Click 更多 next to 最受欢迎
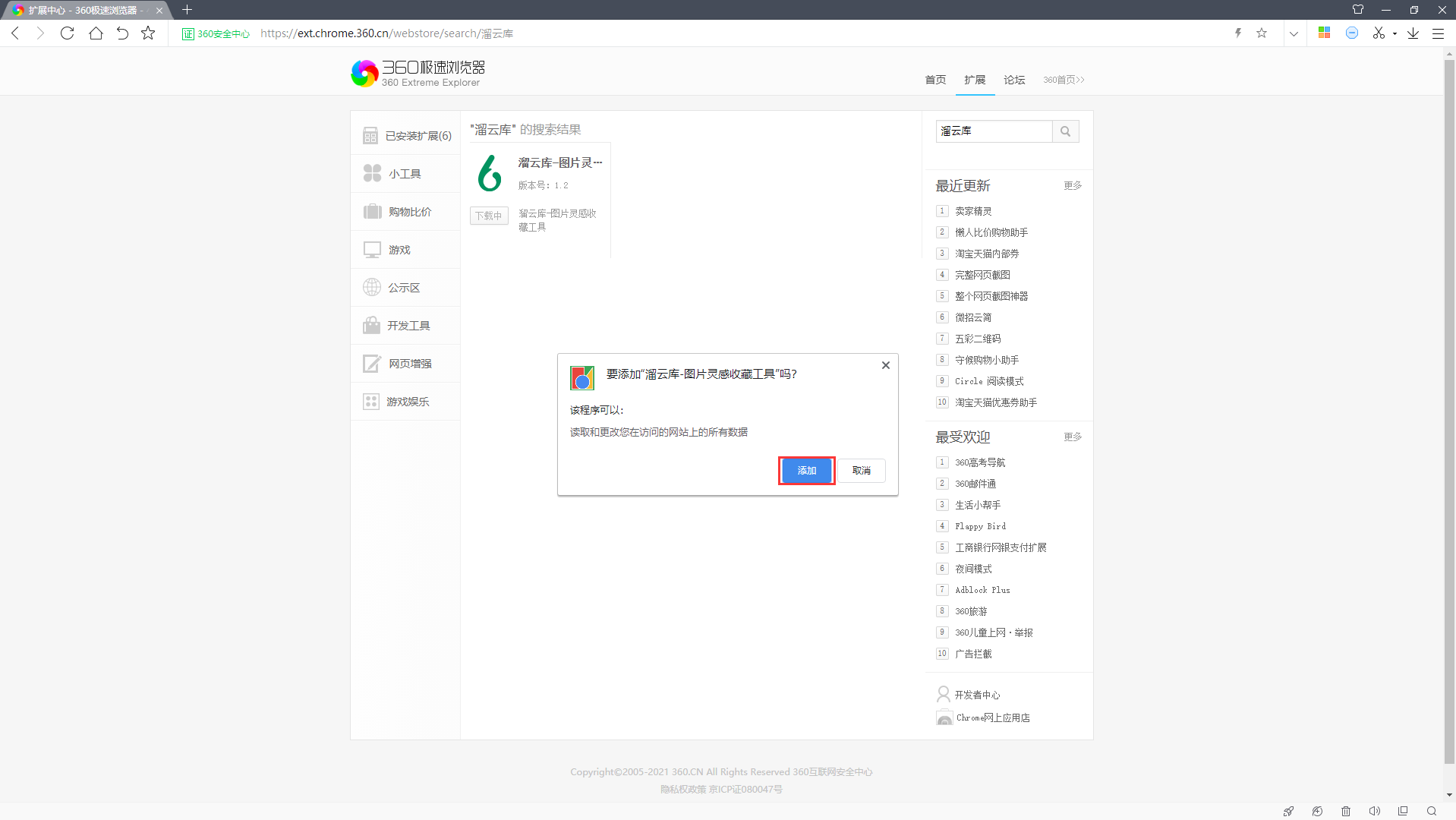Screen dimensions: 1456x820 click(1073, 437)
